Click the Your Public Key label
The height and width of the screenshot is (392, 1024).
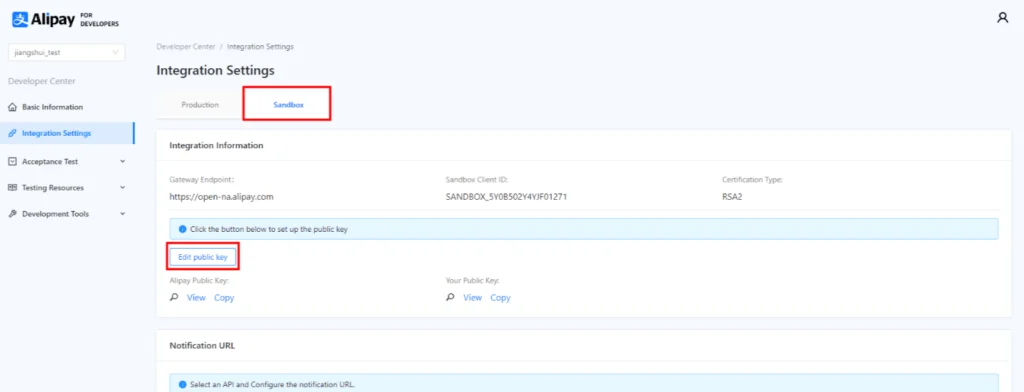(x=472, y=281)
